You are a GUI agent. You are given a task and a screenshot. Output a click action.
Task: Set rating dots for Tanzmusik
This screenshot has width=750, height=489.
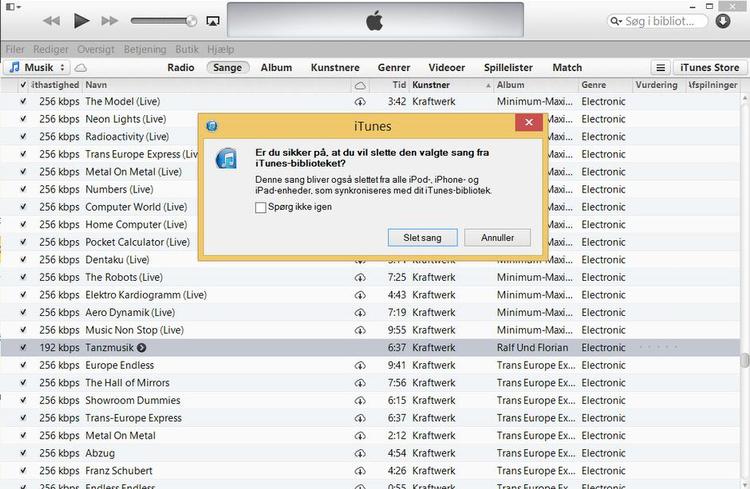[x=658, y=347]
